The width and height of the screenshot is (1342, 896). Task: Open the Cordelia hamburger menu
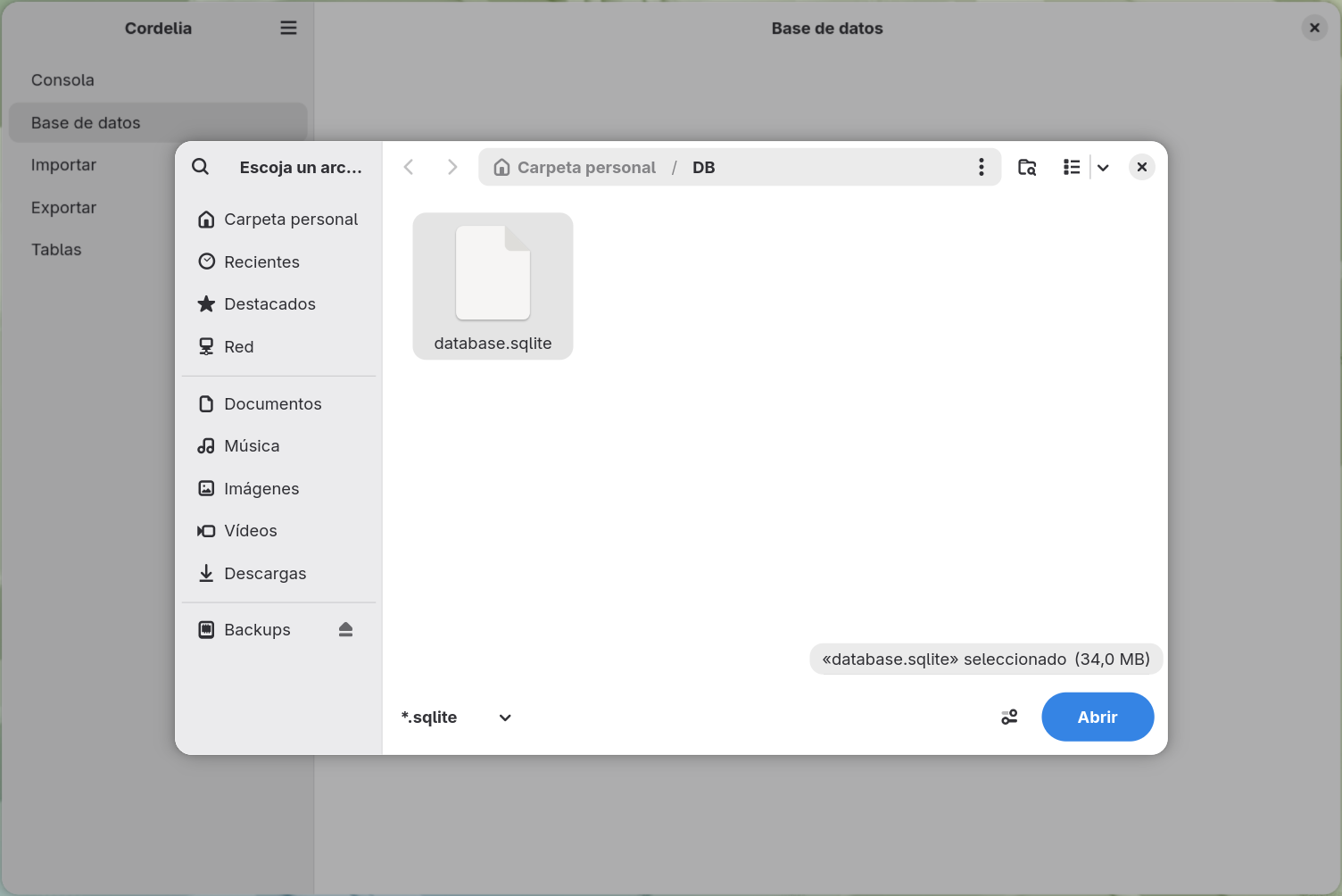tap(288, 28)
